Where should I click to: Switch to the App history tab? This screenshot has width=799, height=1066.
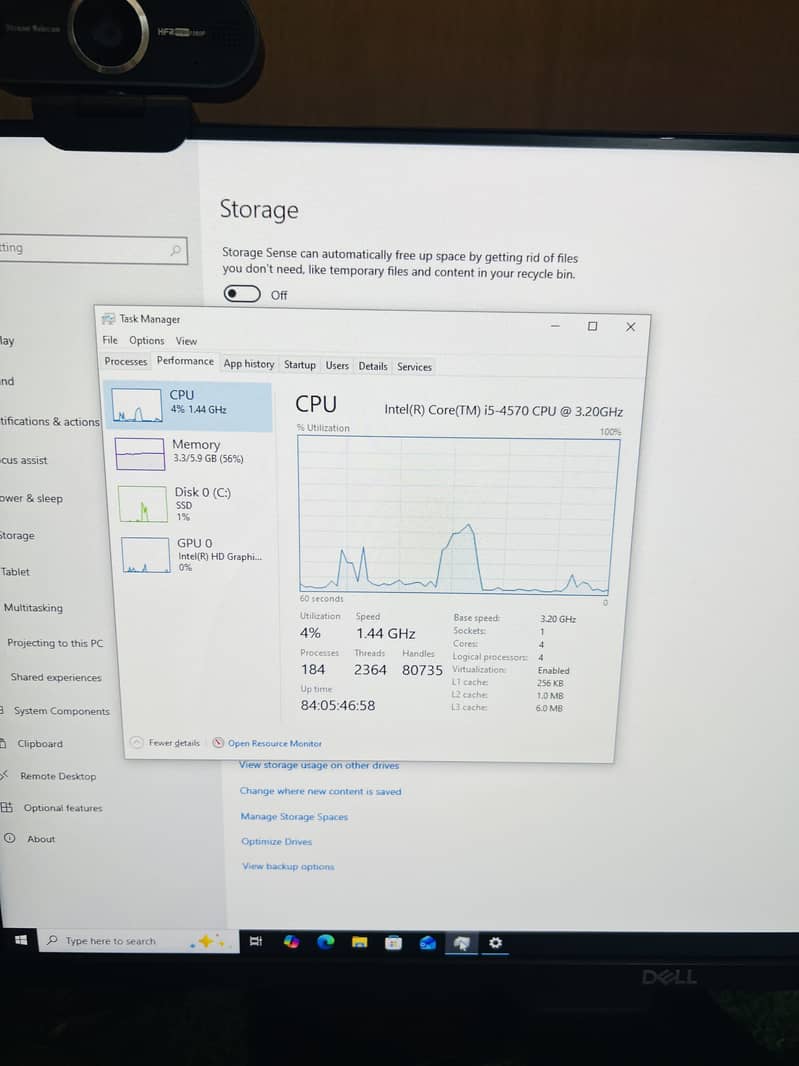click(249, 364)
